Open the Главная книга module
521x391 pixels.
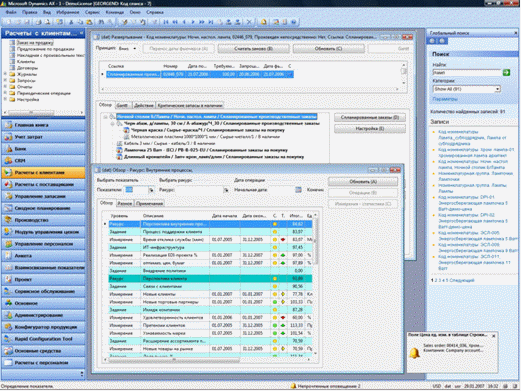coord(43,125)
